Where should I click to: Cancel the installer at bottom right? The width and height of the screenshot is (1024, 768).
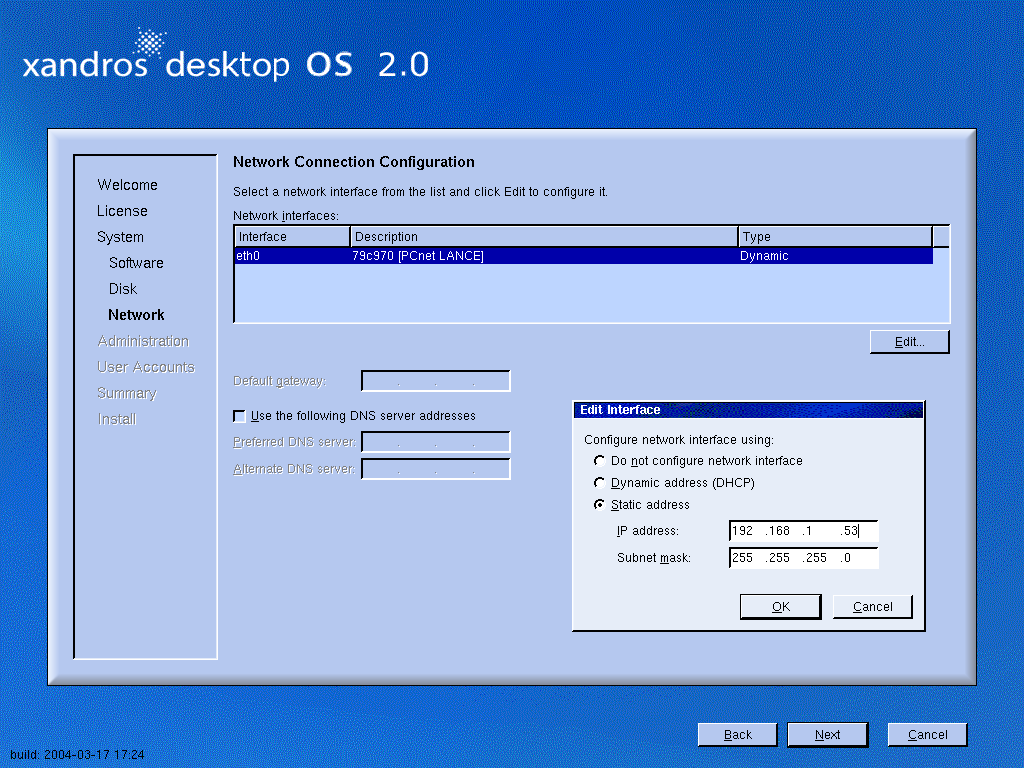coord(927,735)
